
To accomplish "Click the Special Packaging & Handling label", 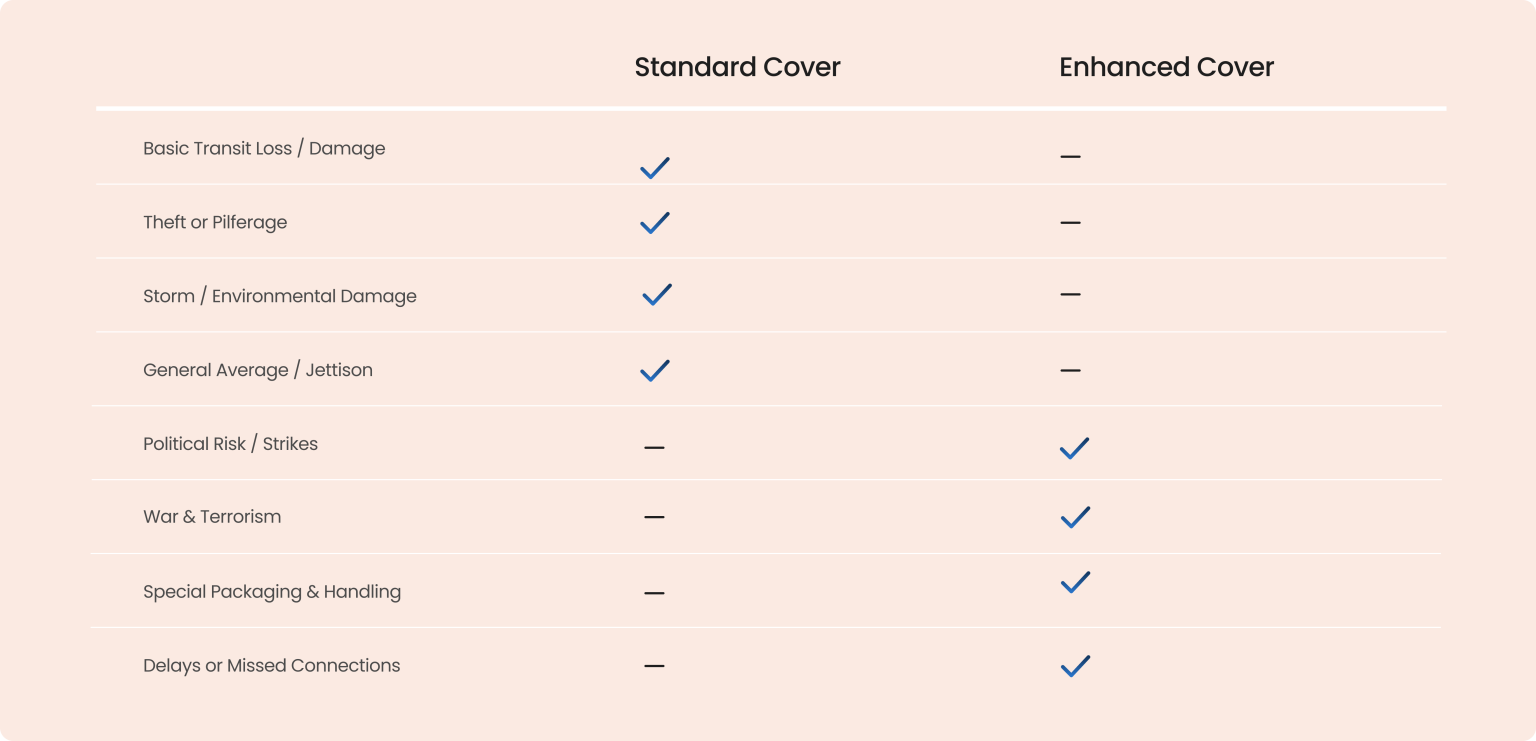I will (x=272, y=591).
